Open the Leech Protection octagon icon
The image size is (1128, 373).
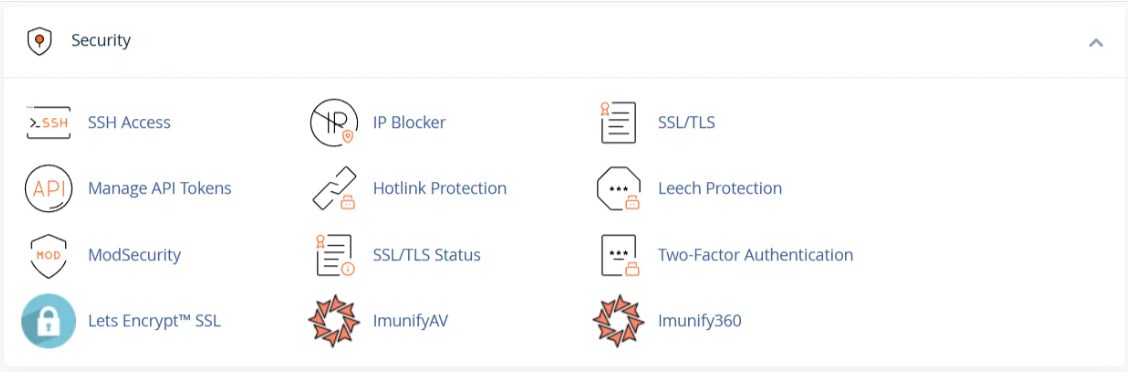(x=619, y=189)
